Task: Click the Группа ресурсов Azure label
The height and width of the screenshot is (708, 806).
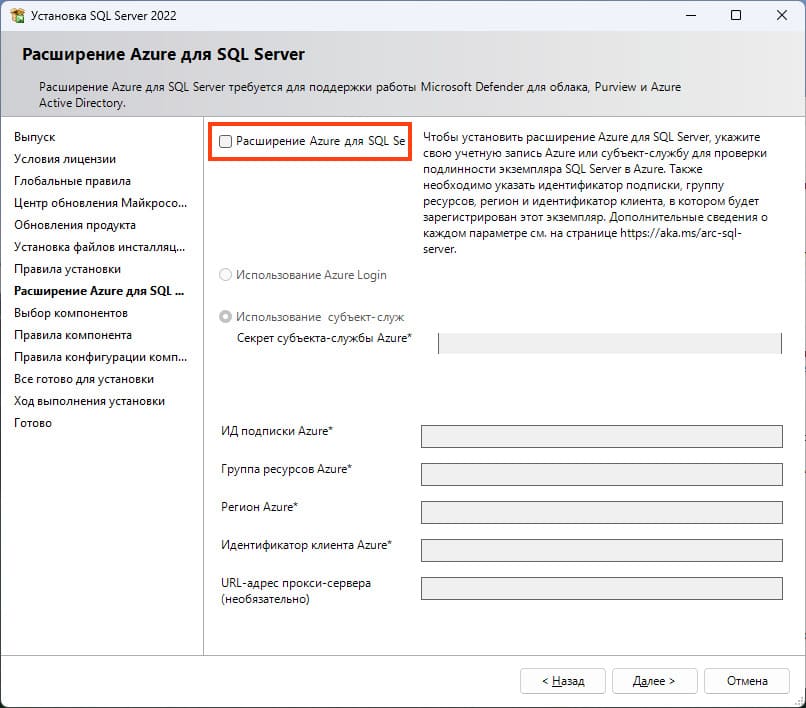Action: (x=286, y=469)
